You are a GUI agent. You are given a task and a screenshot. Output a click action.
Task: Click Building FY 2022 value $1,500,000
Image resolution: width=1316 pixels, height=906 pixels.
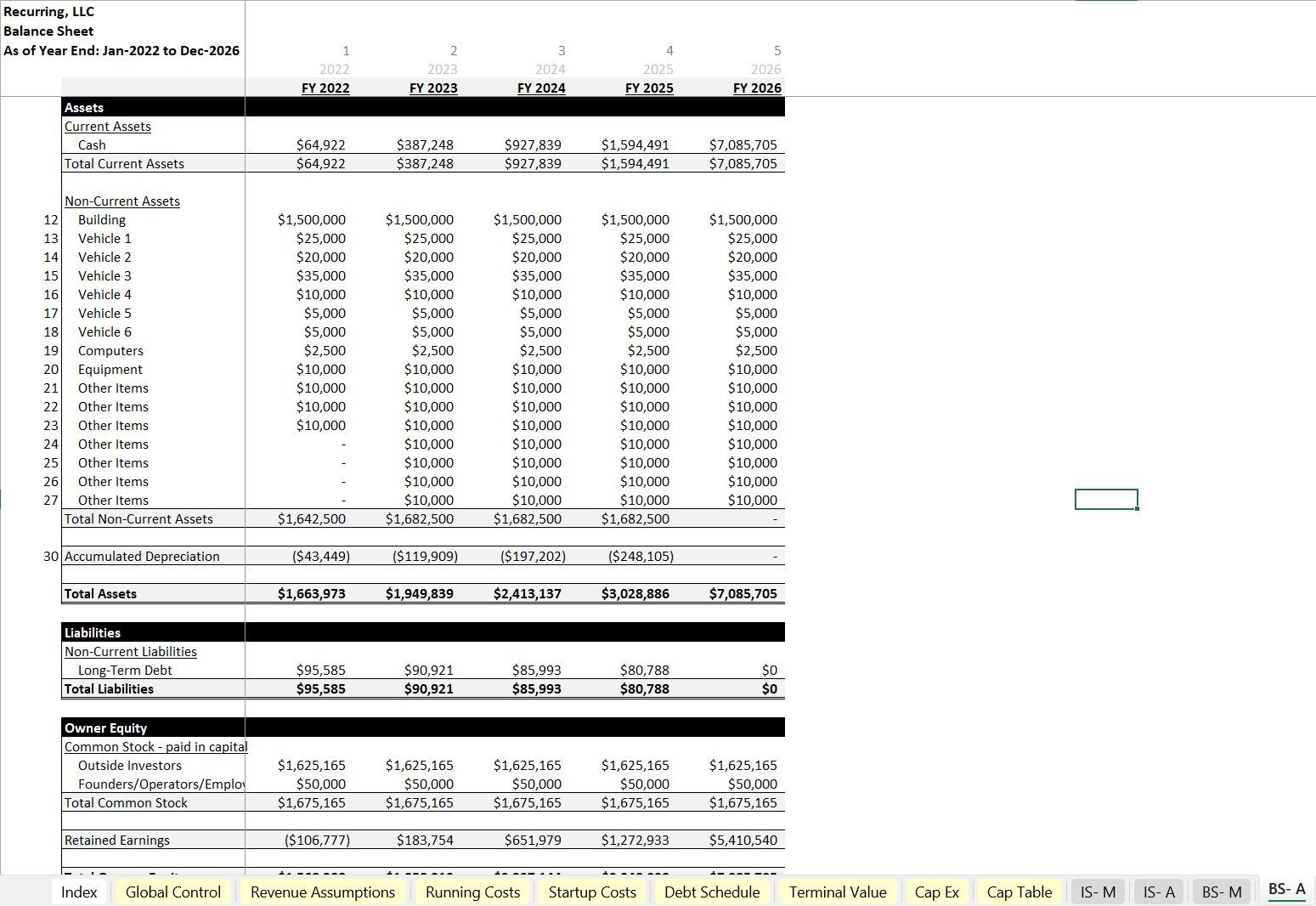point(312,219)
